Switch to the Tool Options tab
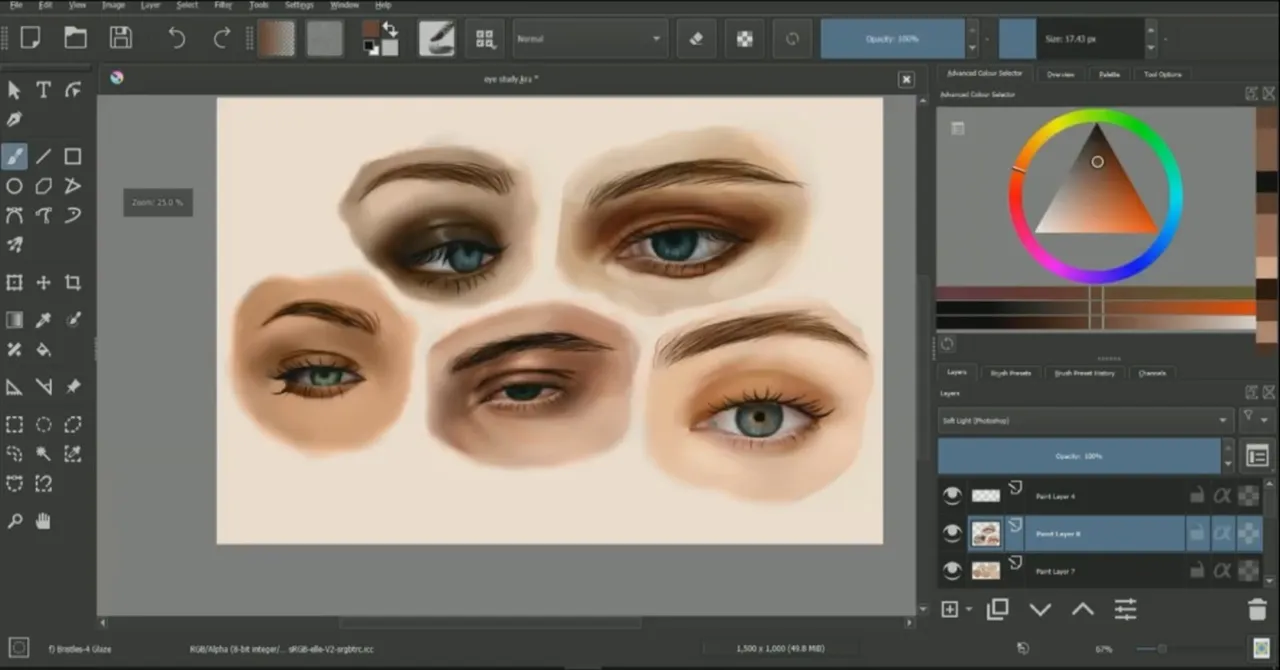The image size is (1280, 670). (1162, 74)
